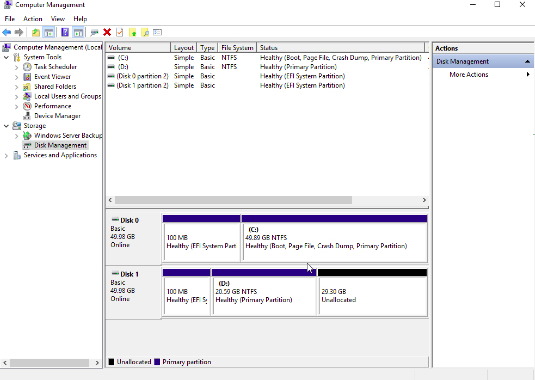The width and height of the screenshot is (535, 380).
Task: Click the black Unallocated legend swatch
Action: point(111,362)
